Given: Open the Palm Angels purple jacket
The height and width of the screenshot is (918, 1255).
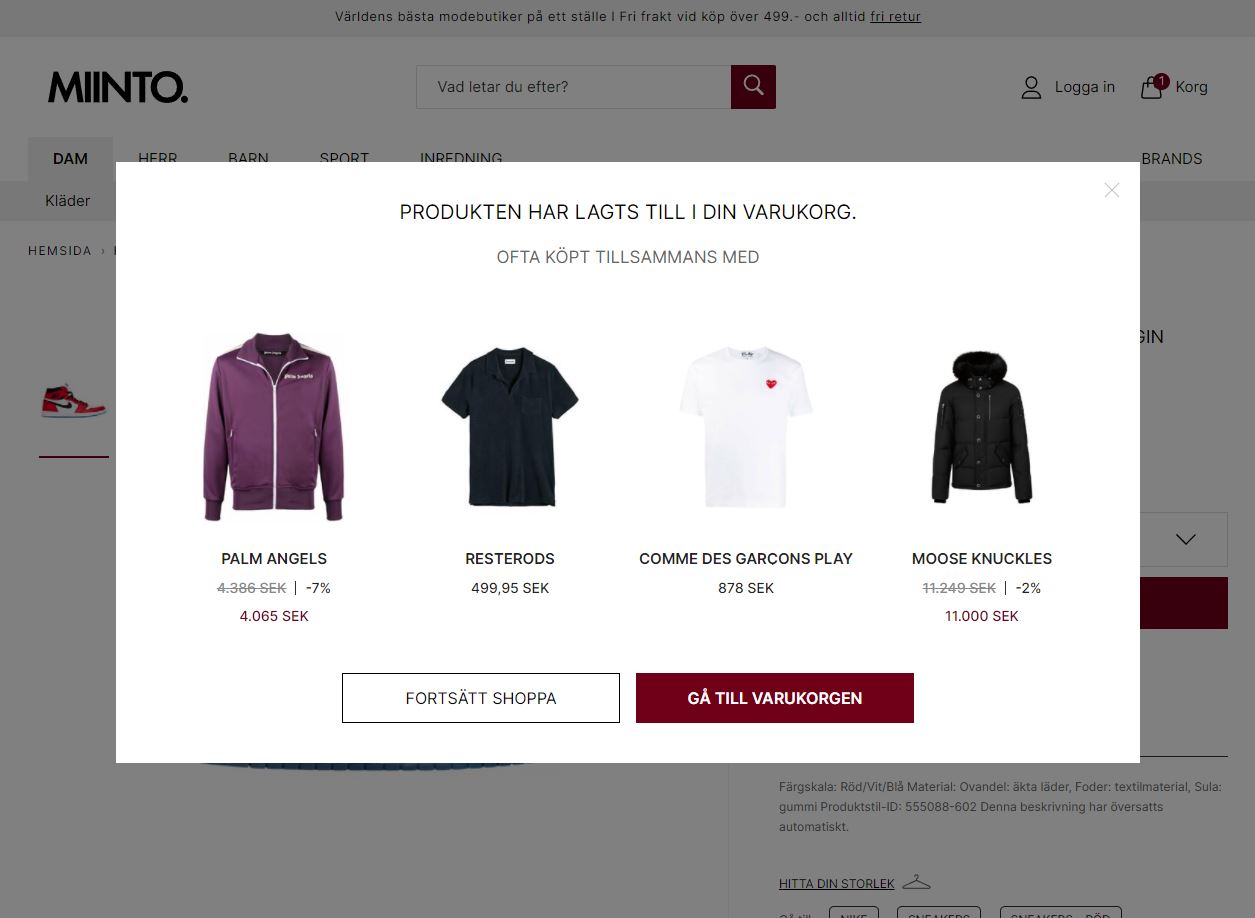Looking at the screenshot, I should 274,427.
